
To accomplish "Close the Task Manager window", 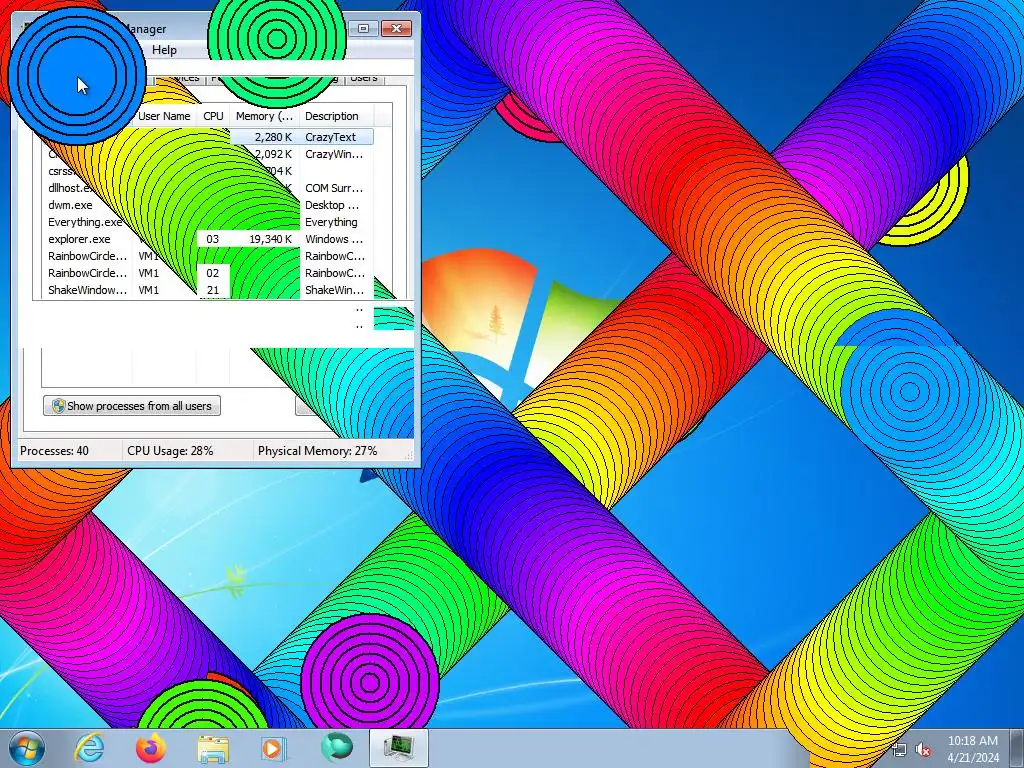I will click(x=396, y=28).
